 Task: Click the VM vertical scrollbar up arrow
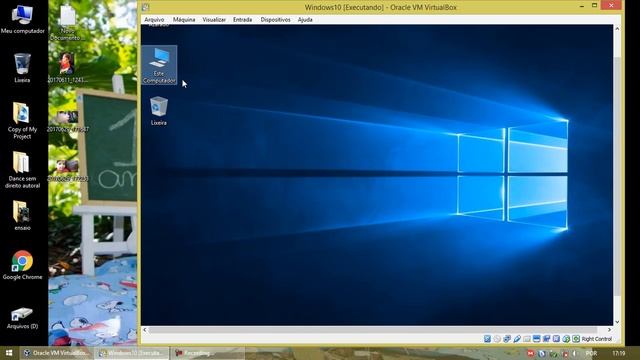point(617,29)
